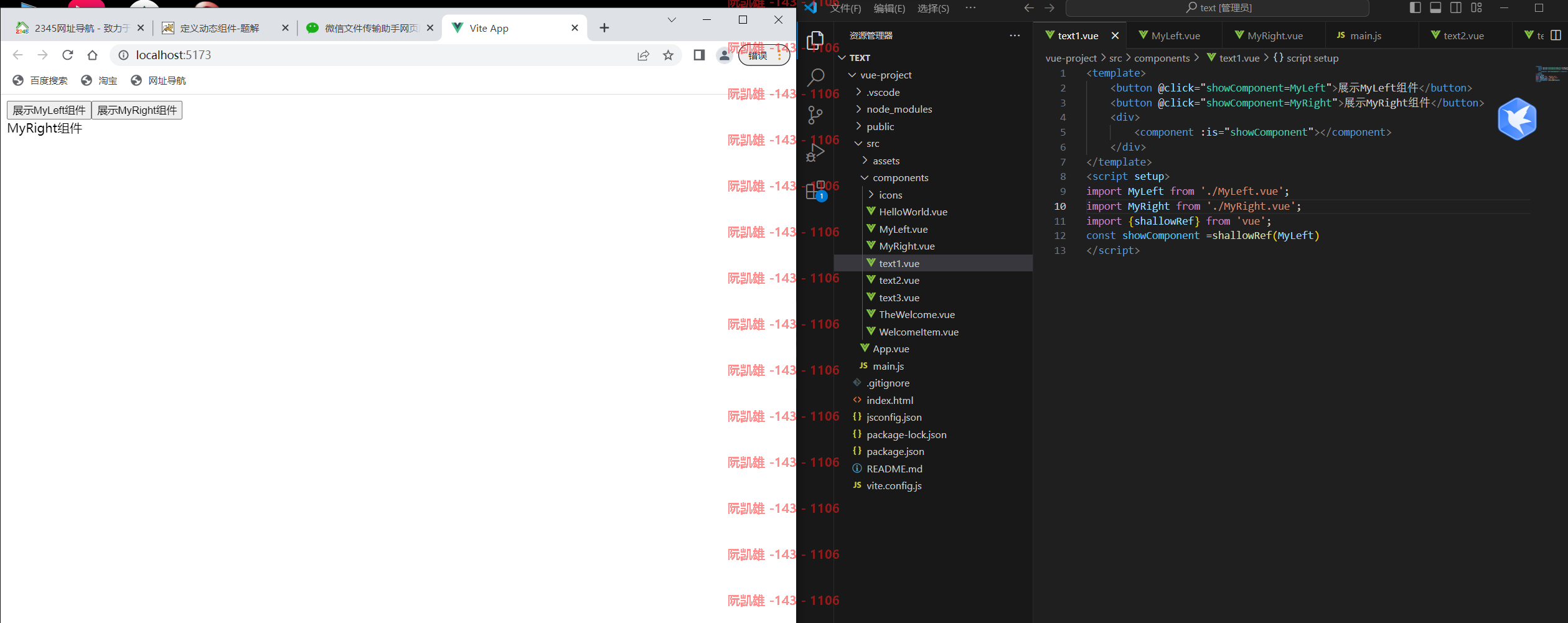Click the VS Code logo icon
Viewport: 1568px width, 623px height.
[x=810, y=7]
